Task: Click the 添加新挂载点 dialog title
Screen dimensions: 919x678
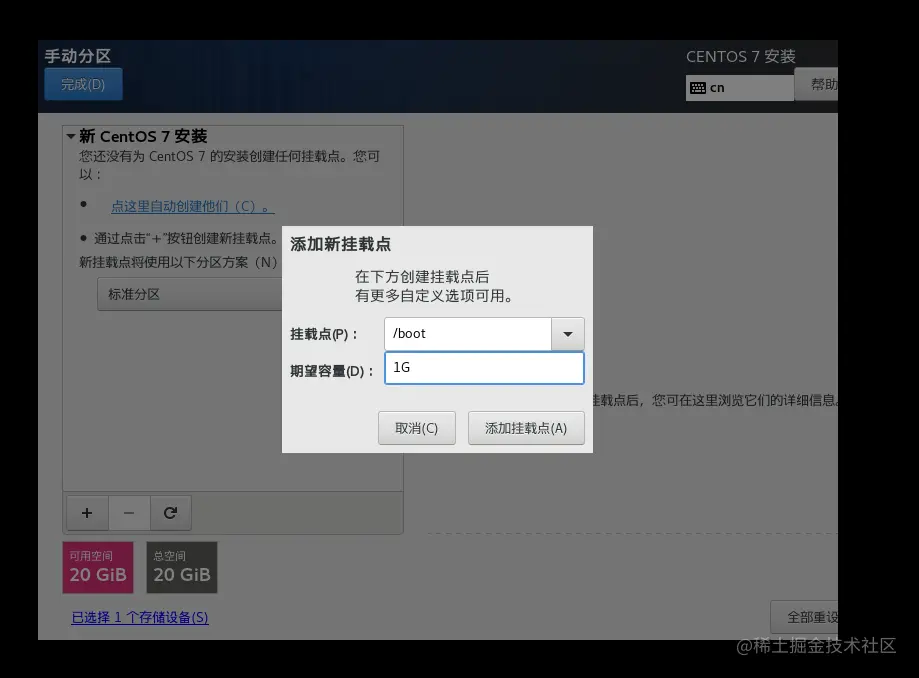Action: coord(341,244)
